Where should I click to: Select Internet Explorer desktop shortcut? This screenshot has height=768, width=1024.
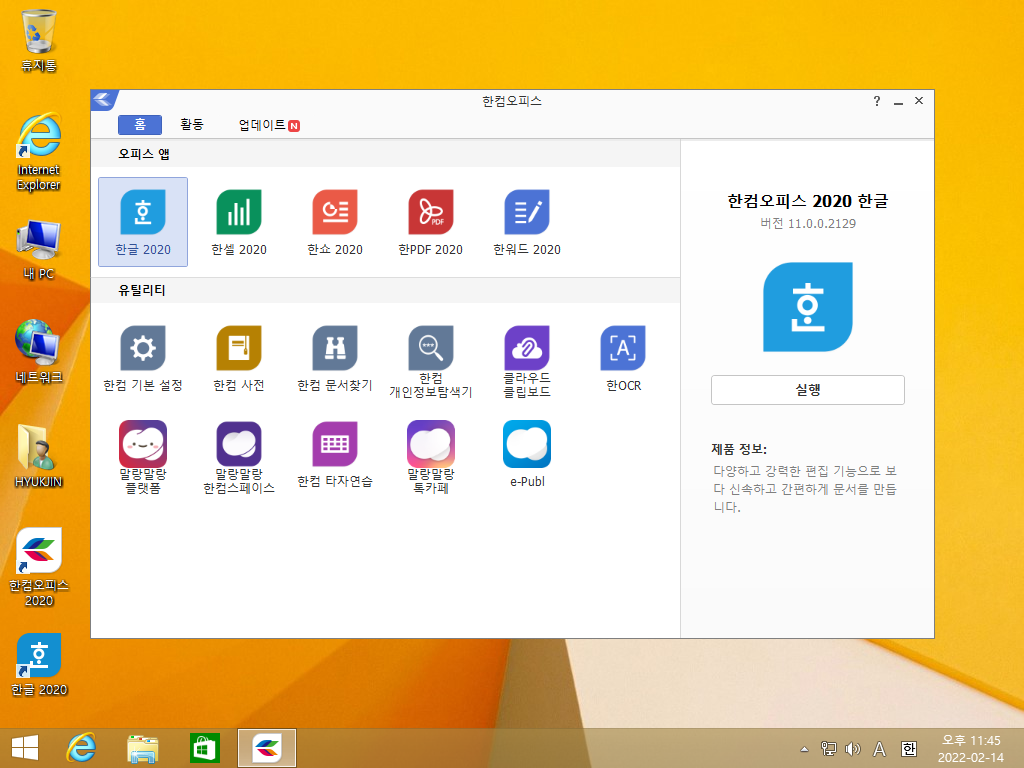39,152
